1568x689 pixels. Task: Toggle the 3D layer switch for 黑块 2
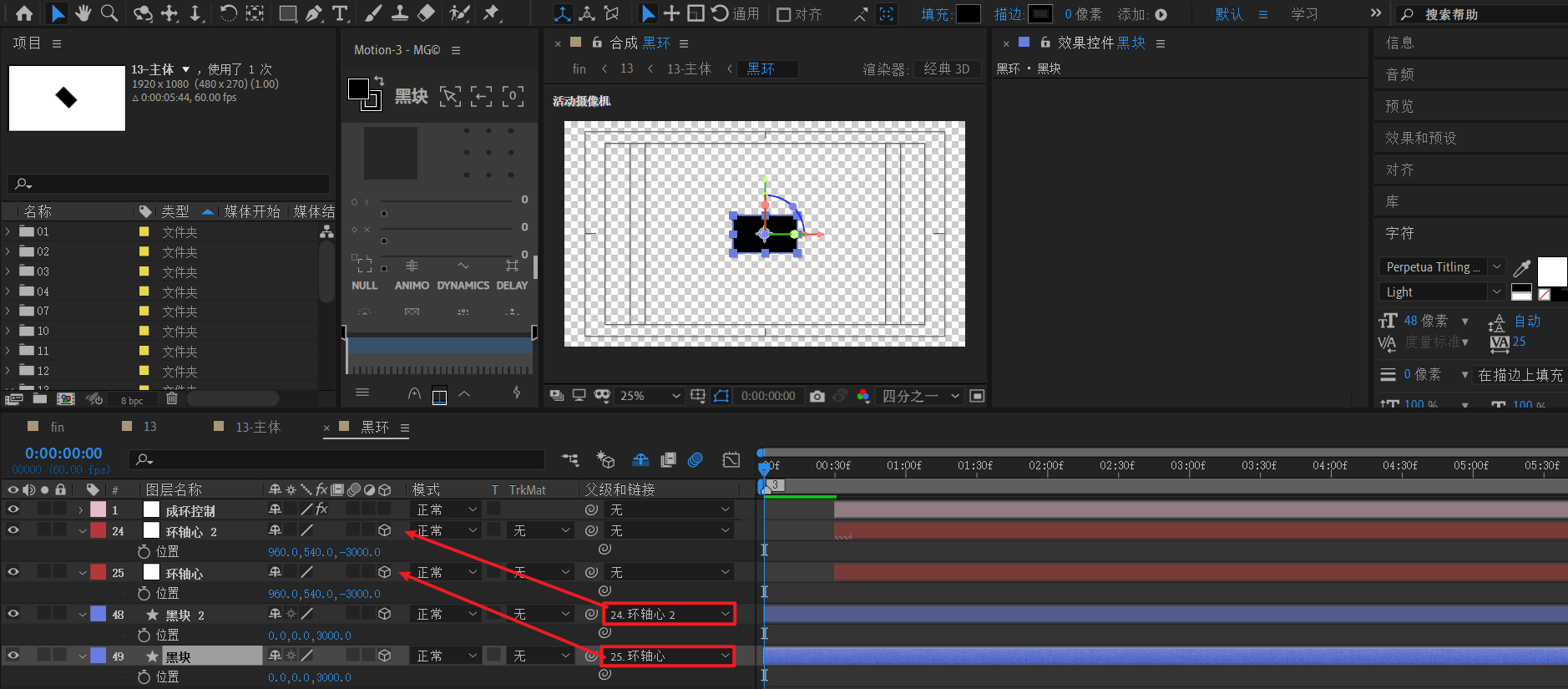coord(384,614)
